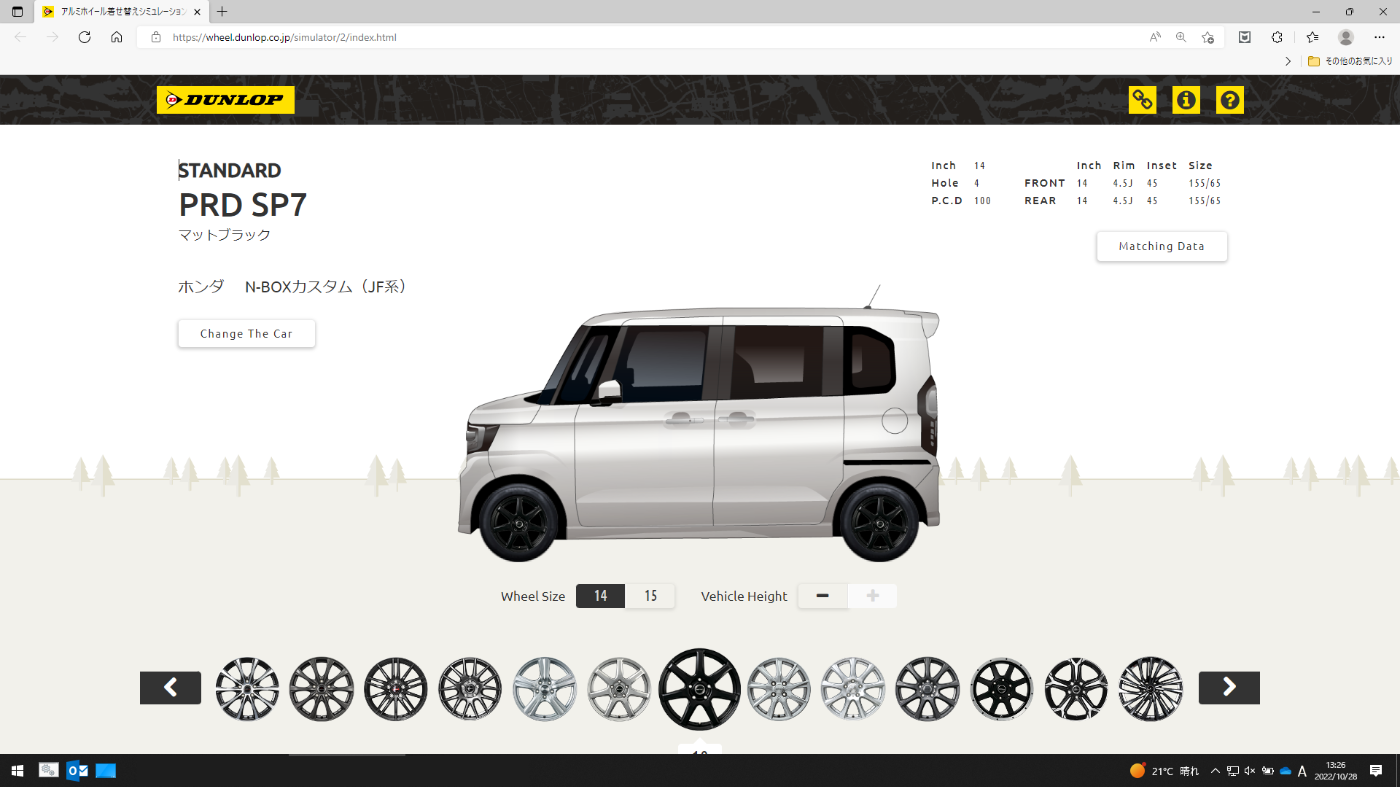Viewport: 1400px width, 787px height.
Task: Click the Vehicle Height label
Action: click(744, 596)
